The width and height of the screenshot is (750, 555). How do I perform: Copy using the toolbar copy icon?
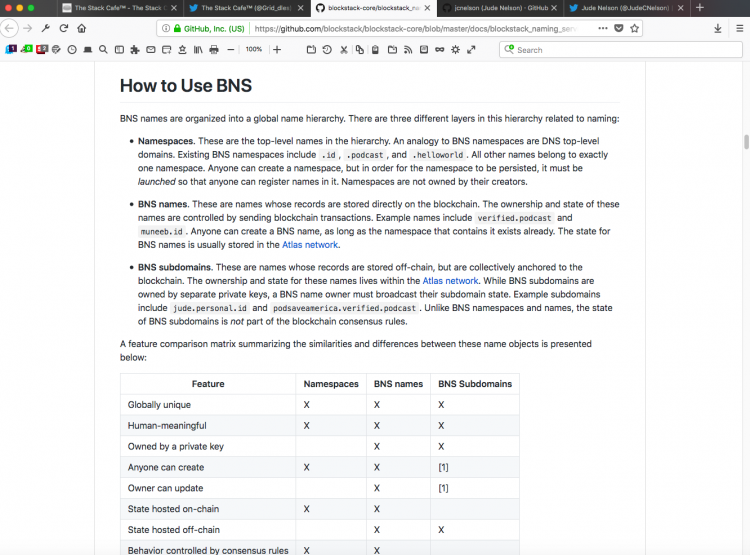click(360, 50)
